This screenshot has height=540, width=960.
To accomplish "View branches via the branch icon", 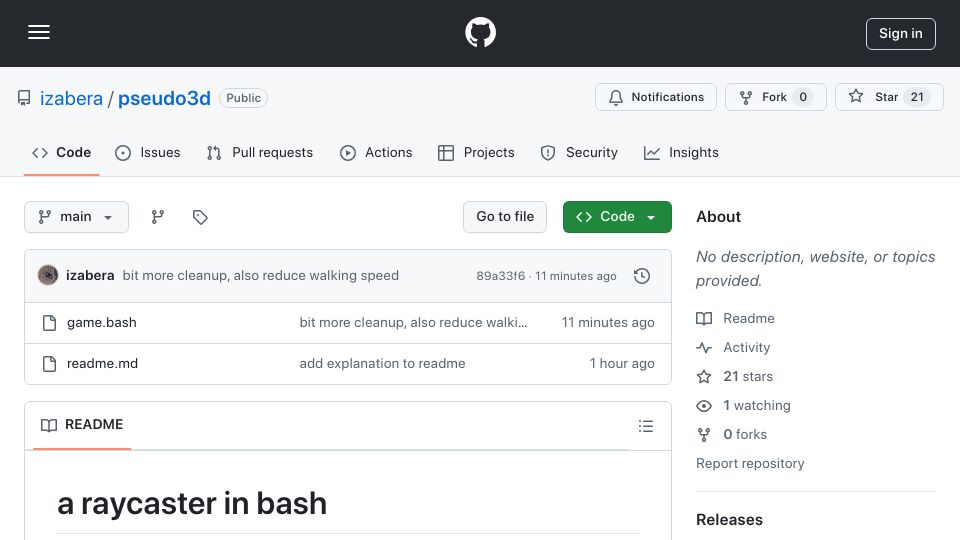I will (x=158, y=217).
